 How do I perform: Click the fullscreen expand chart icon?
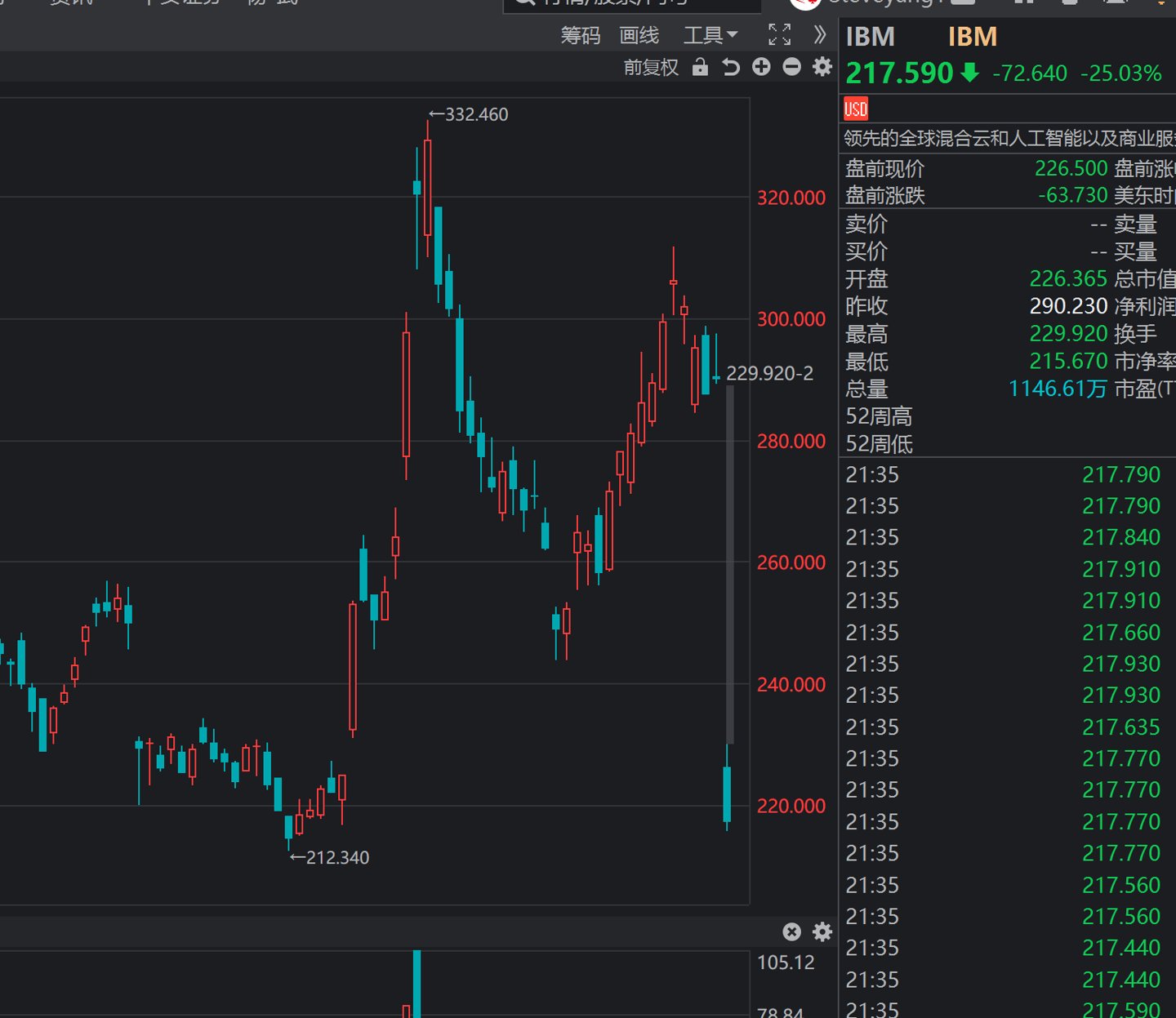point(779,34)
